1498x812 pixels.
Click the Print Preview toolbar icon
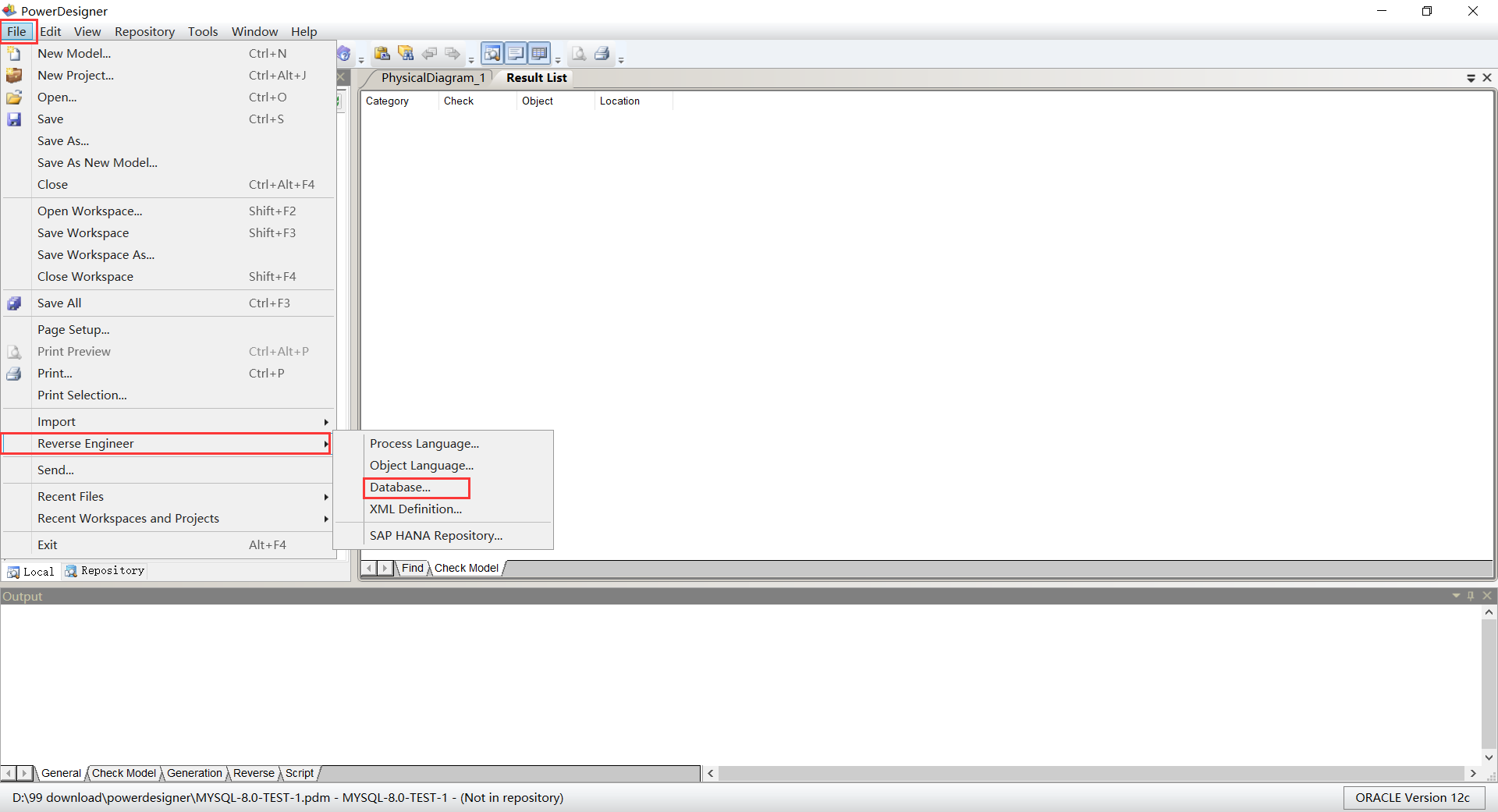[579, 53]
